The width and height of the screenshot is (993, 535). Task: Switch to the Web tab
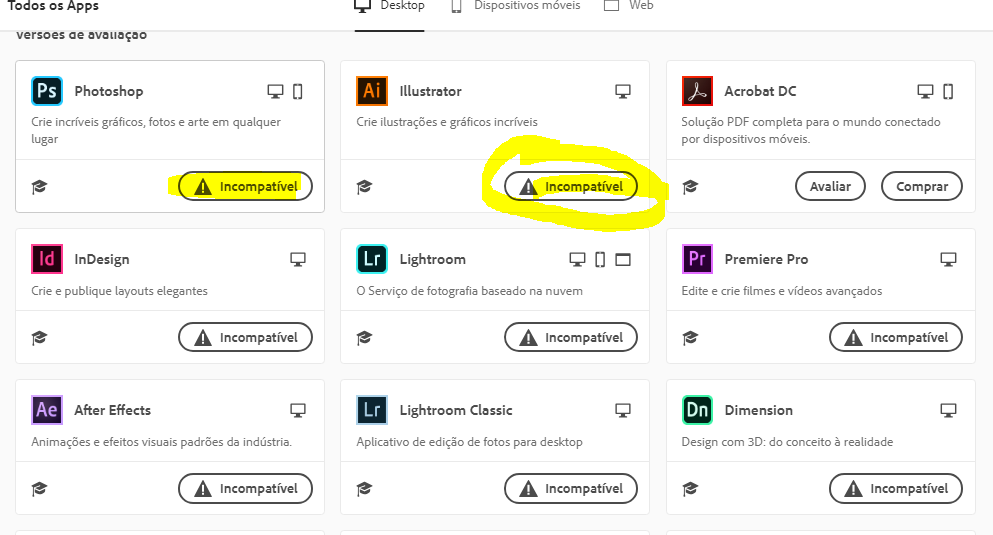tap(628, 6)
